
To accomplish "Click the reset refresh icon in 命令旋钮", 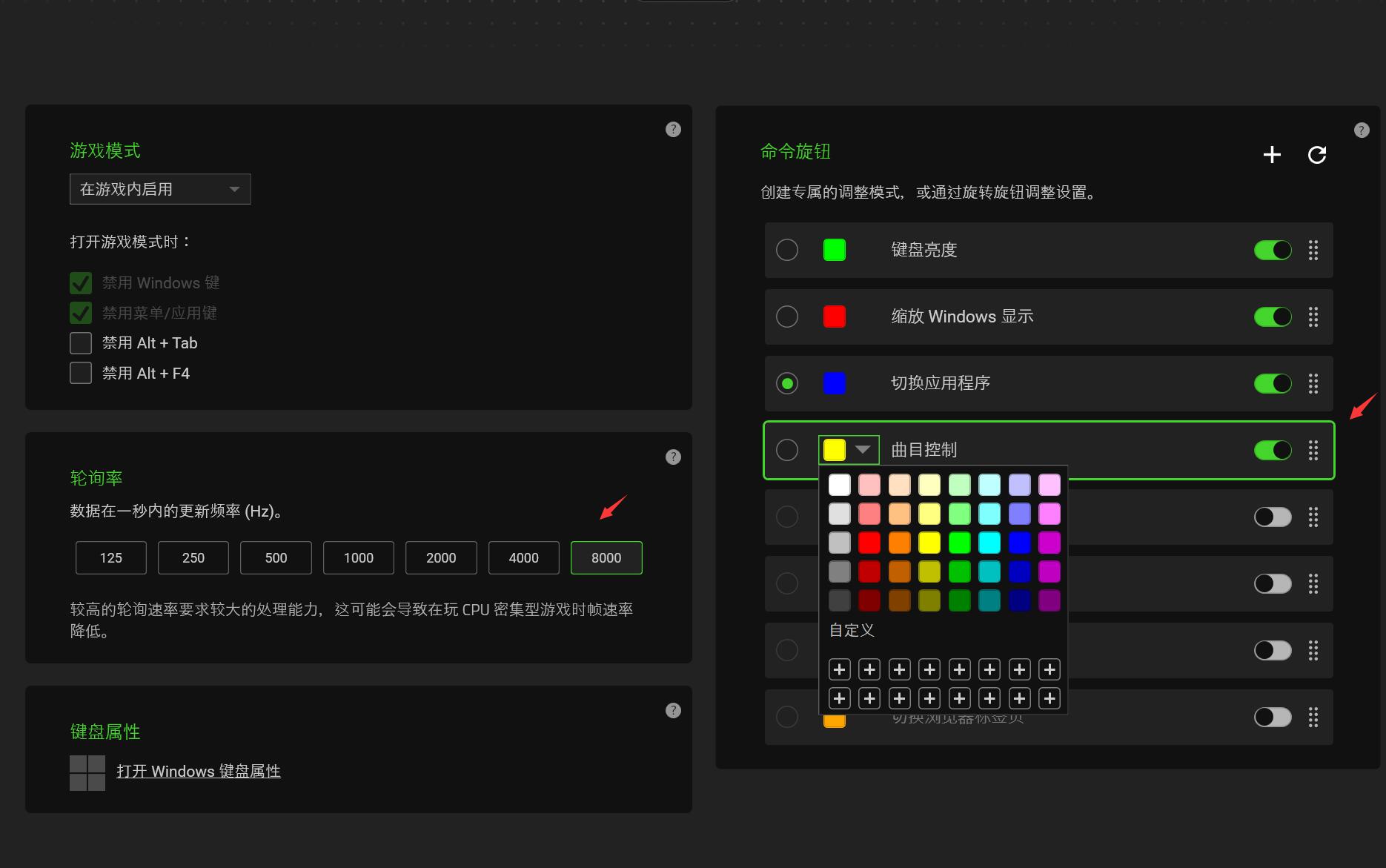I will (1317, 154).
